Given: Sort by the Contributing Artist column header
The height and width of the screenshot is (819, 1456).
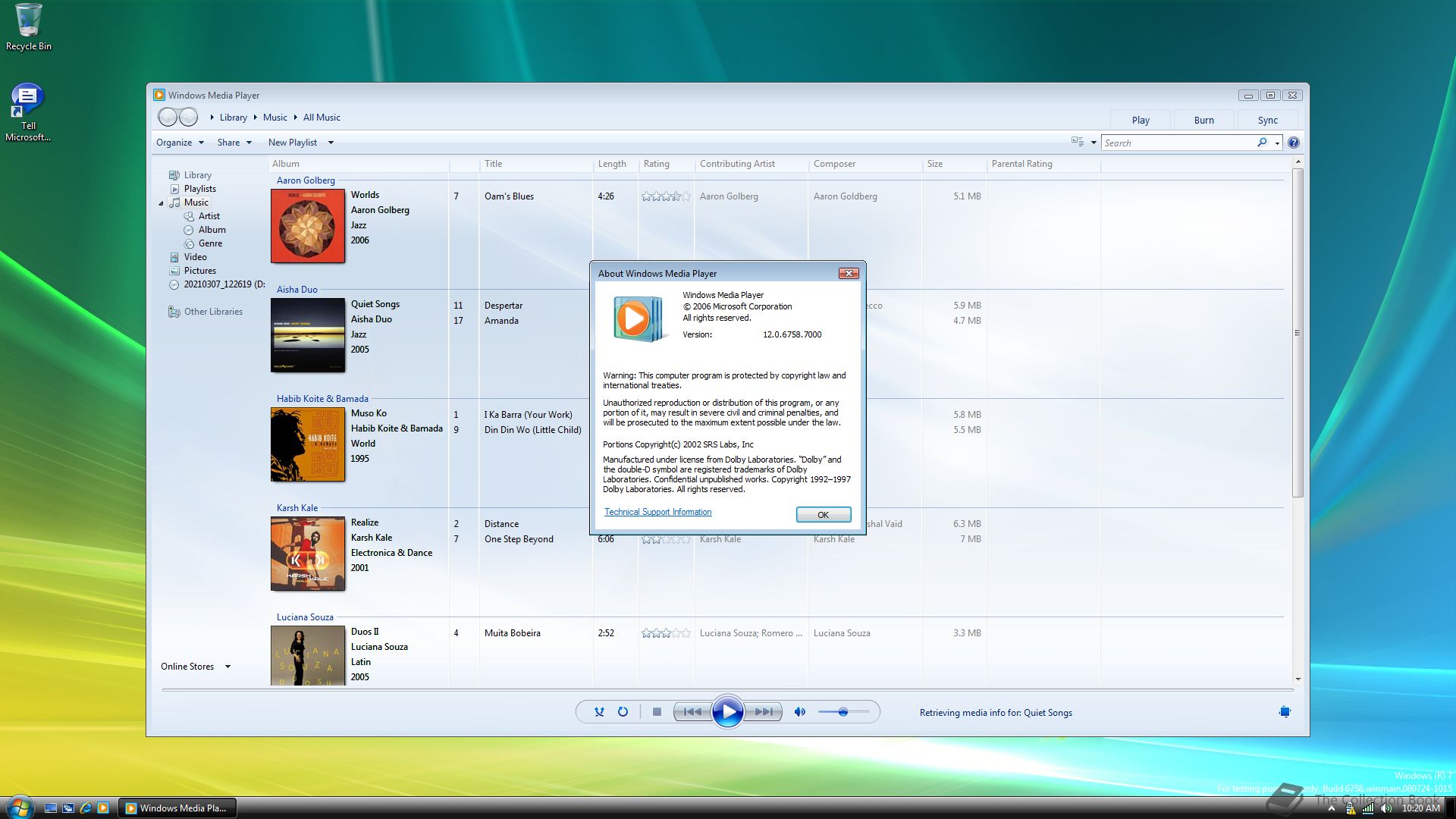Looking at the screenshot, I should [x=751, y=164].
